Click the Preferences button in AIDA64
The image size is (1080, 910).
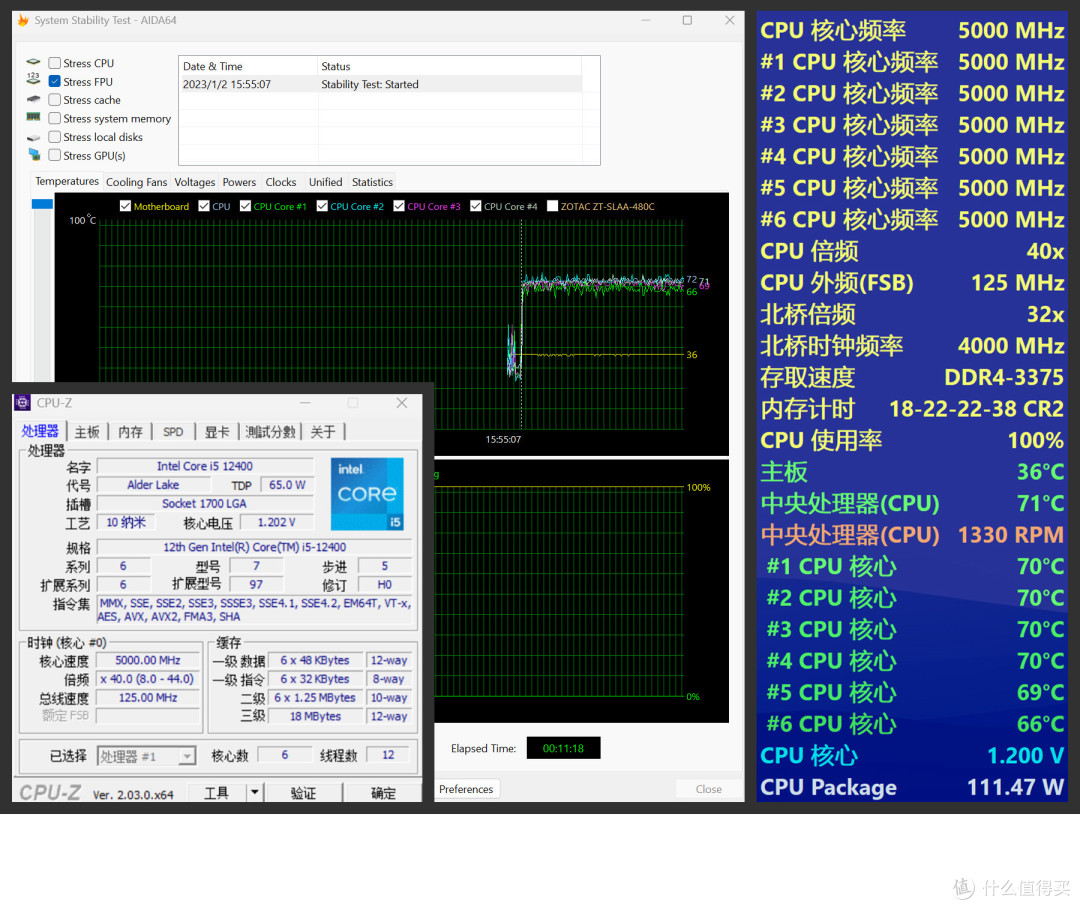[466, 789]
